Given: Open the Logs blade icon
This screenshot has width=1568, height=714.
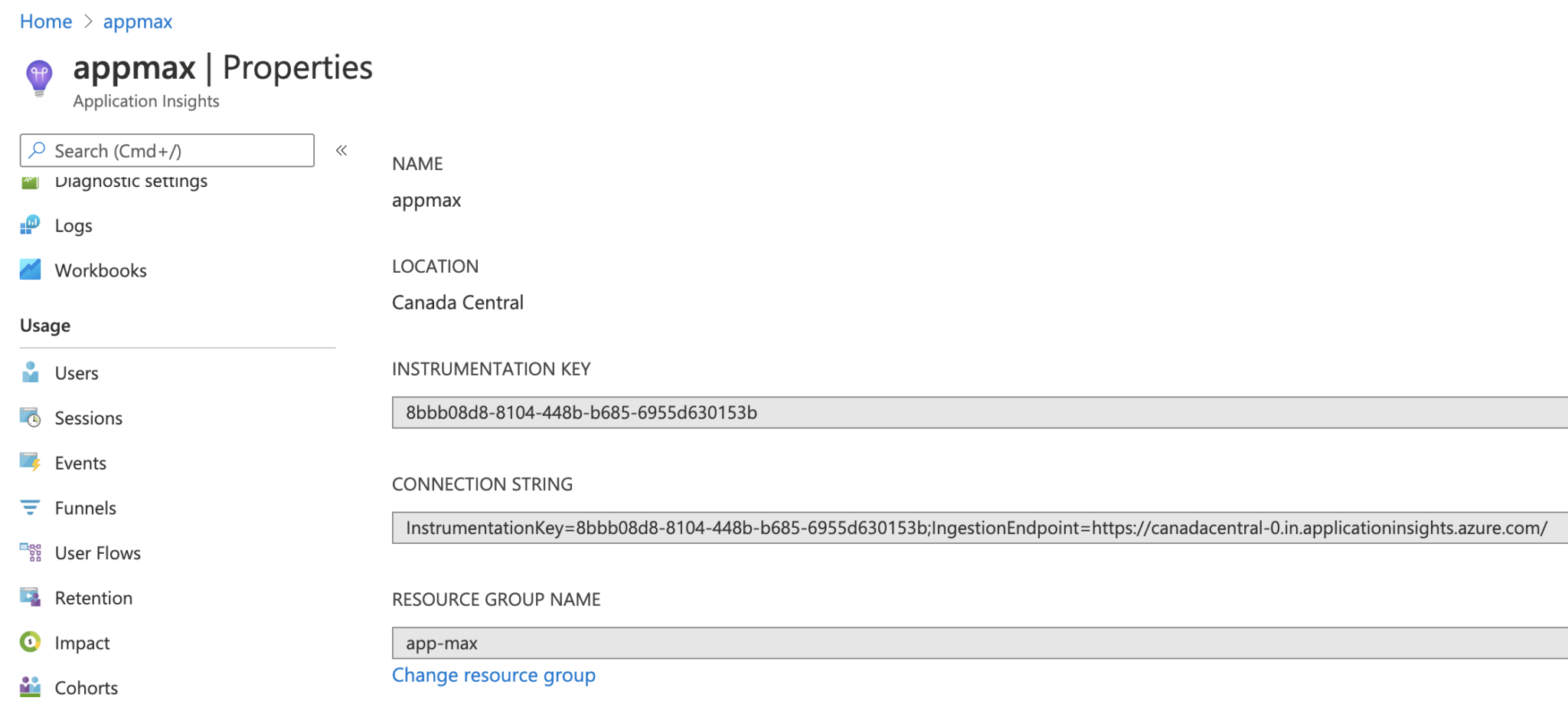Looking at the screenshot, I should point(30,225).
